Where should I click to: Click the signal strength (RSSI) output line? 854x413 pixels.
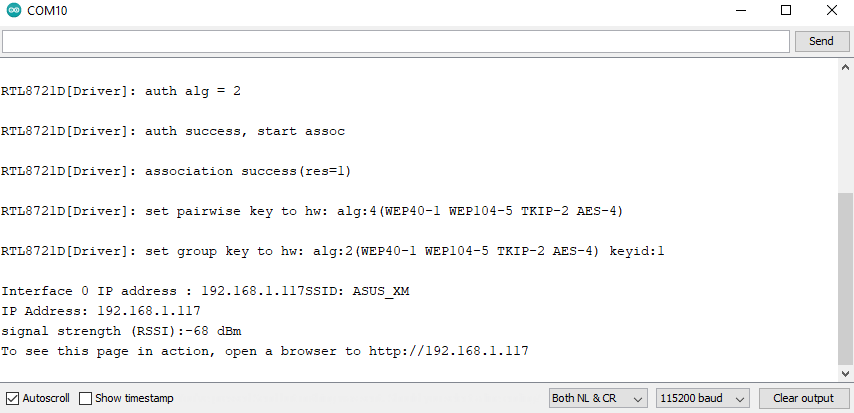(121, 331)
